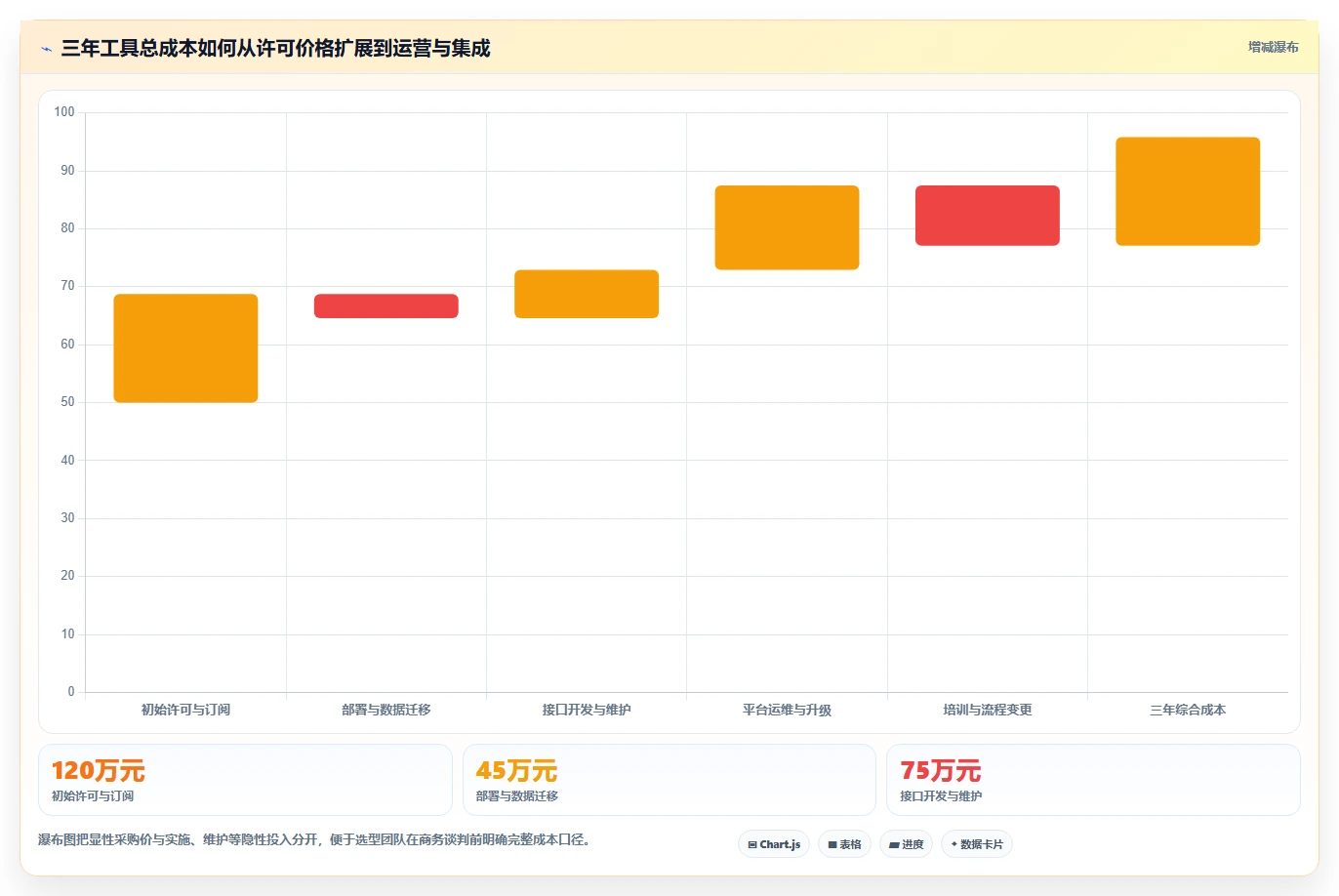Screen dimensions: 1339x896
Task: Click the y-axis value 50
Action: coord(67,402)
